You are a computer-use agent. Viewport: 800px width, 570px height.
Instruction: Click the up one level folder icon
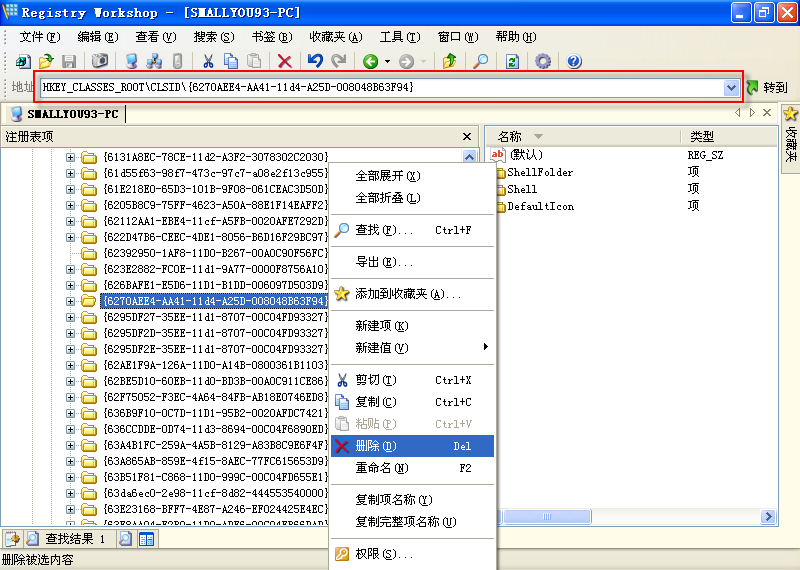pyautogui.click(x=449, y=61)
